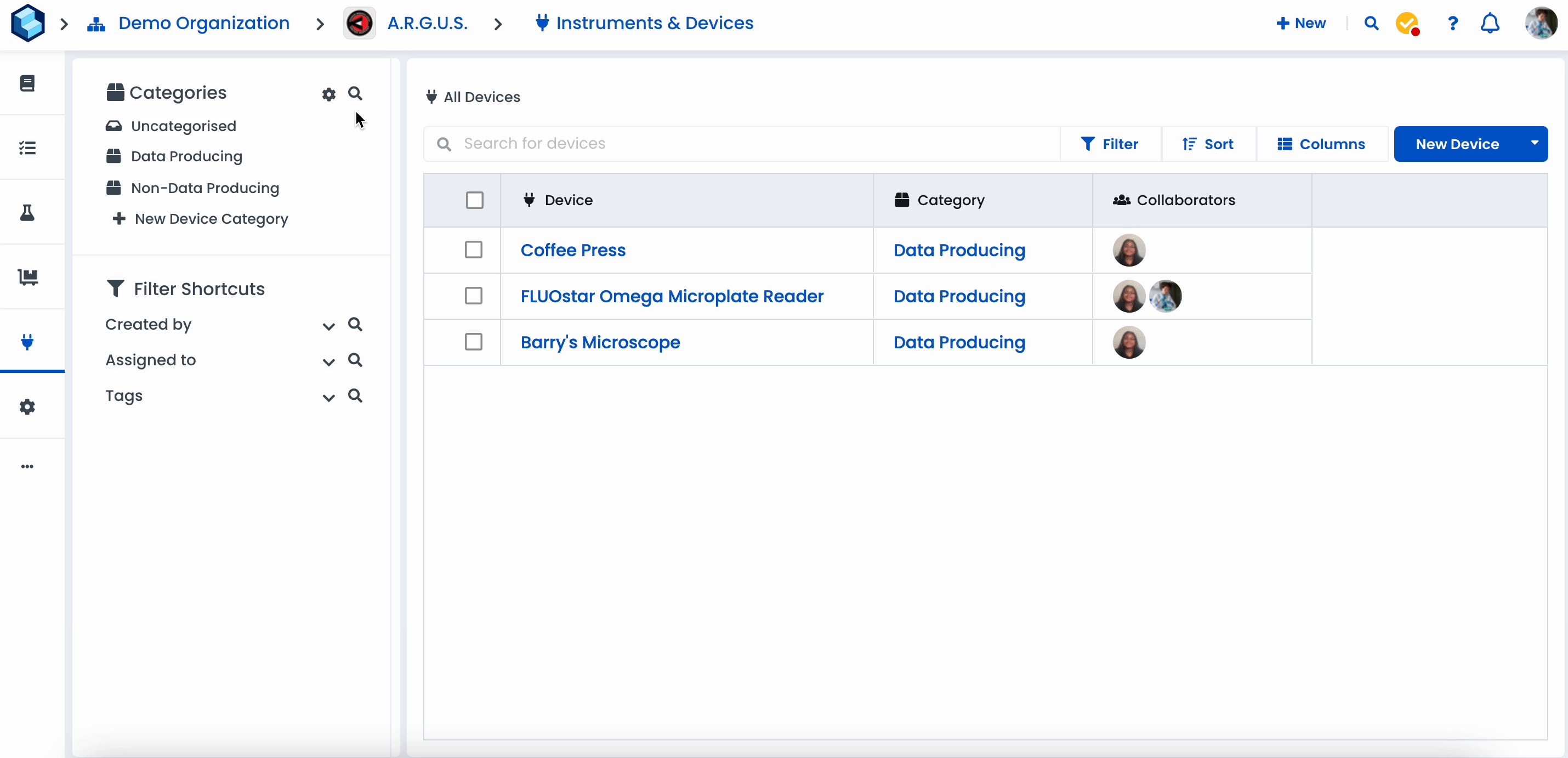Open the FLUOstar Omega Microplate Reader link
1568x758 pixels.
672,296
